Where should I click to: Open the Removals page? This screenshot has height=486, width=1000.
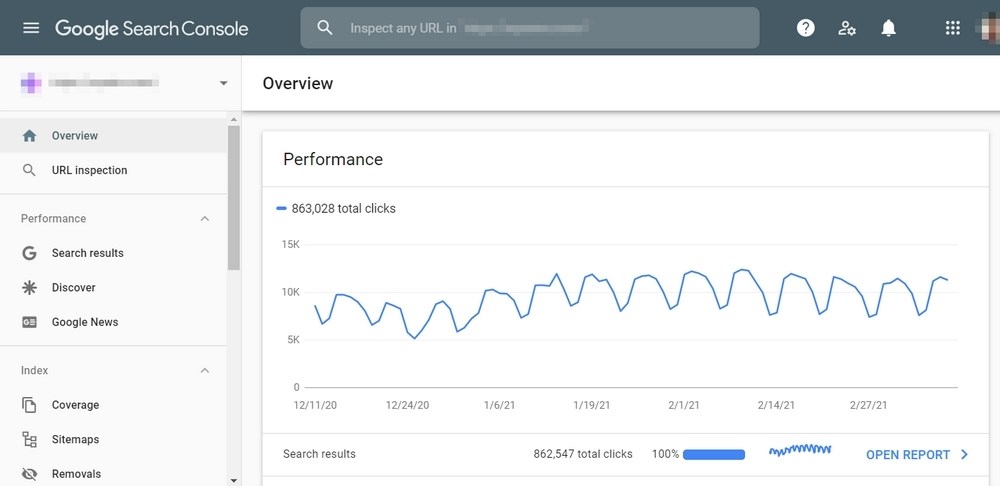click(114, 474)
